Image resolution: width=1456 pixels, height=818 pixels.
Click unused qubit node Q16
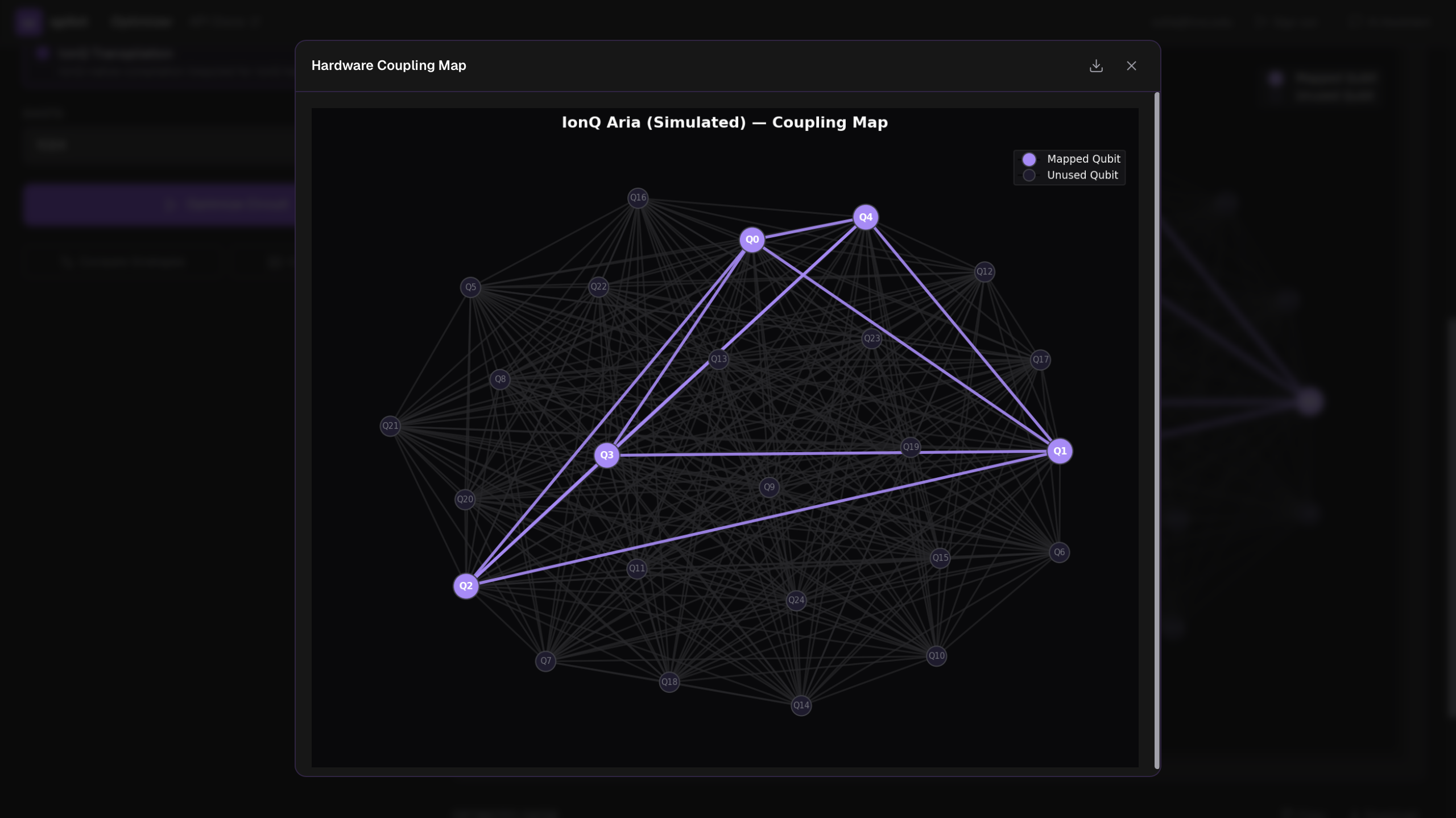(x=638, y=198)
